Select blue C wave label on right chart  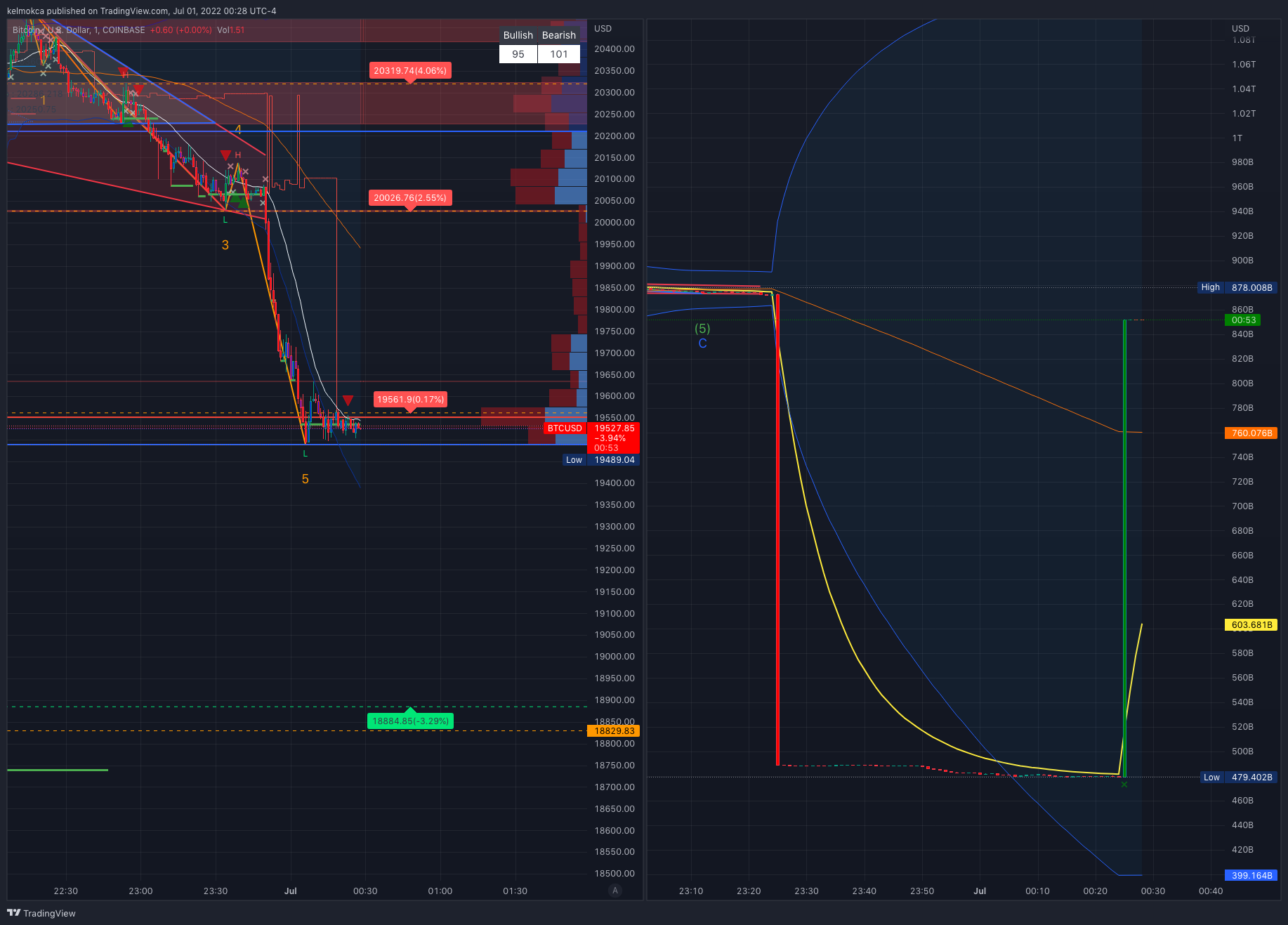702,343
